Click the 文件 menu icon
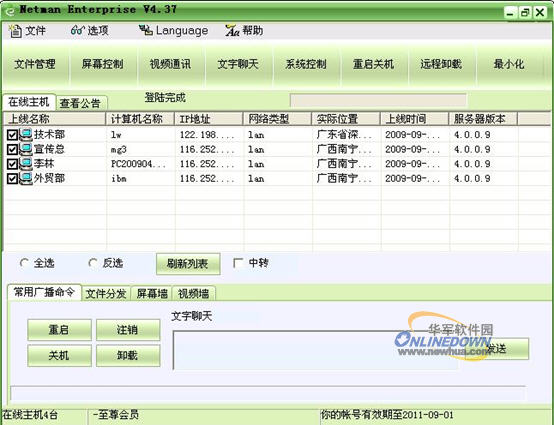 pyautogui.click(x=15, y=31)
